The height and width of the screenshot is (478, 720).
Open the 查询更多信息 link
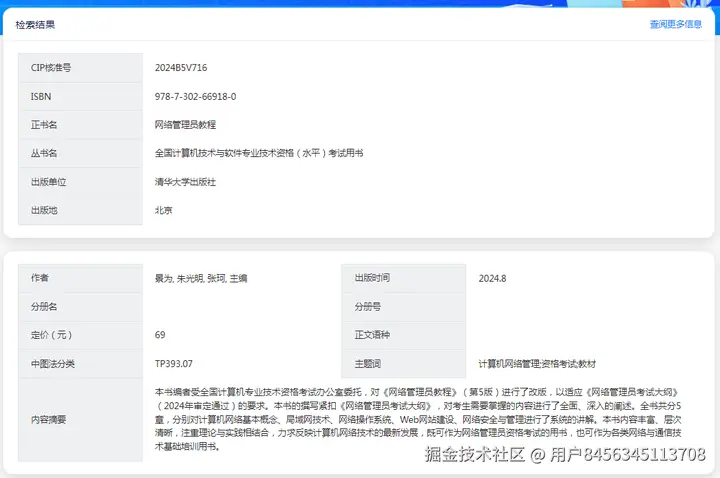(675, 24)
